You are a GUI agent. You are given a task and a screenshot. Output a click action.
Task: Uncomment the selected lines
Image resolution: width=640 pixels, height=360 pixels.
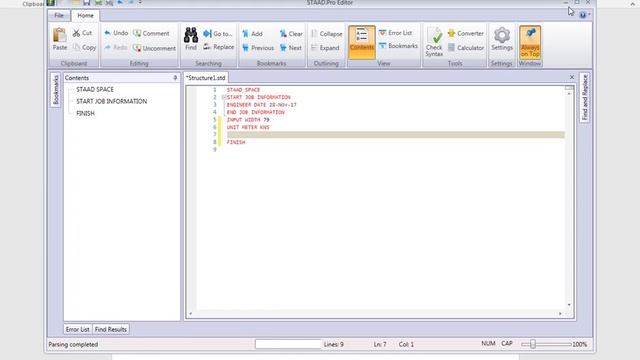154,48
